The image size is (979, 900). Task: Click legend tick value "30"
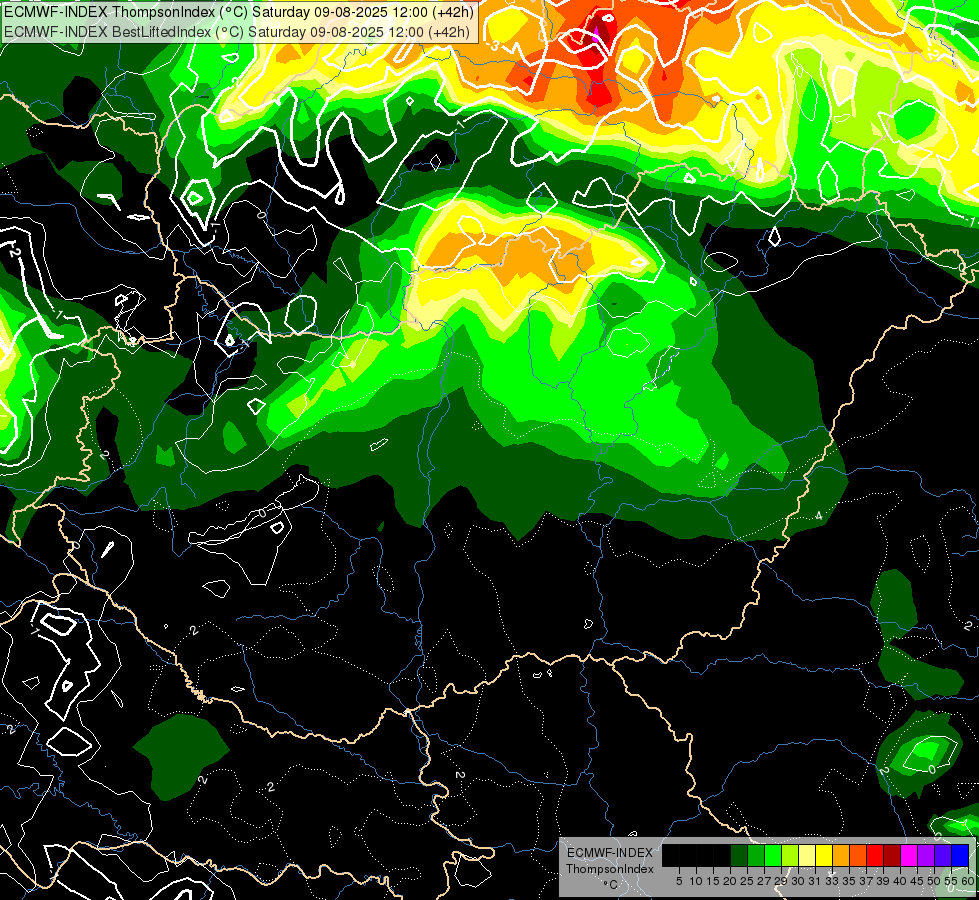[x=799, y=881]
